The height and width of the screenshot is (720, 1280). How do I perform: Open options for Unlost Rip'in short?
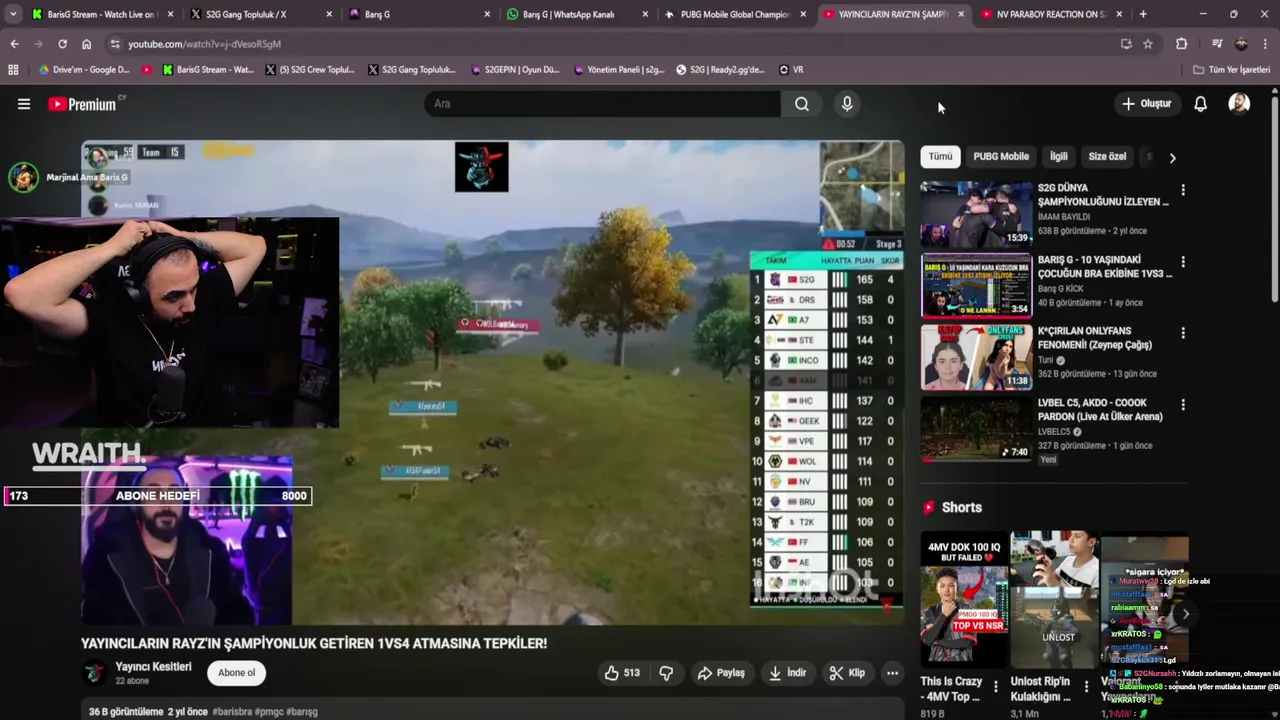(x=1086, y=687)
